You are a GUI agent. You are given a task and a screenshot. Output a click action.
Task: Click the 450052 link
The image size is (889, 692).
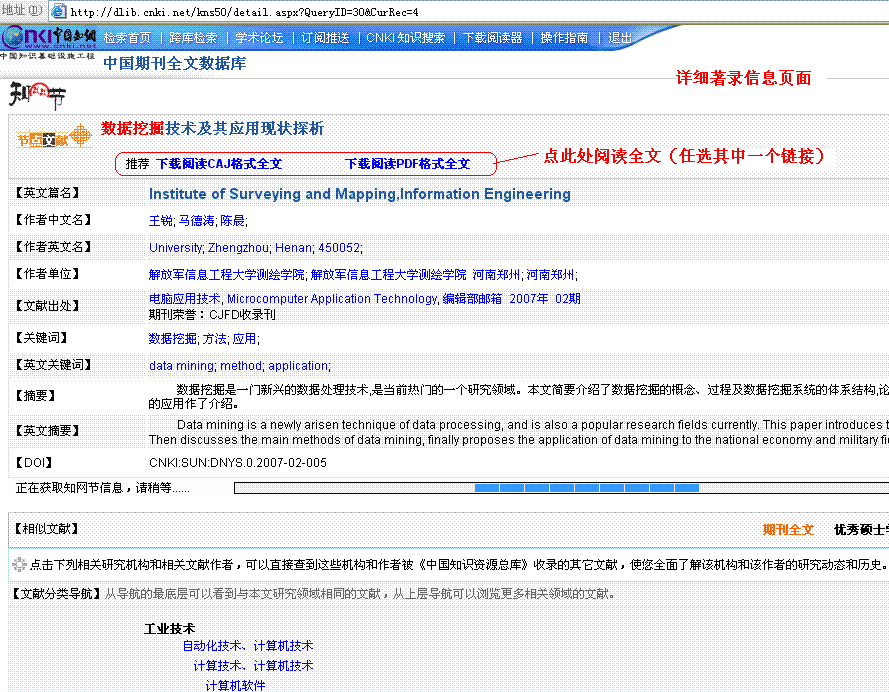pyautogui.click(x=339, y=248)
